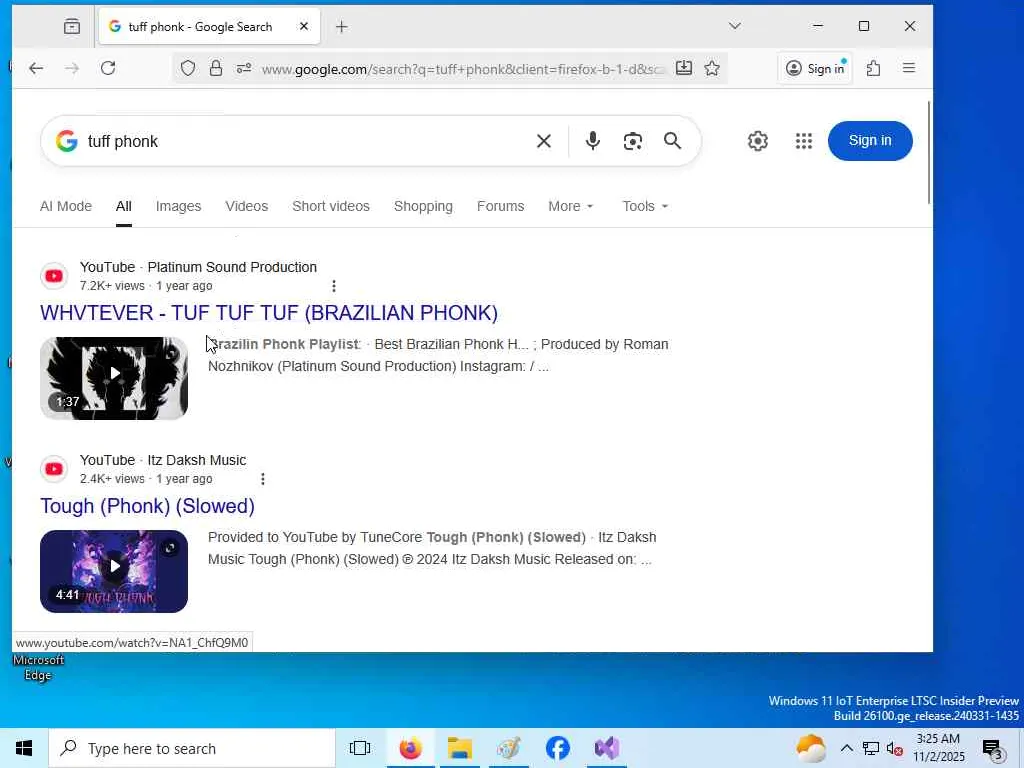This screenshot has width=1024, height=768.
Task: Open the site permissions icon in address bar
Action: point(244,68)
